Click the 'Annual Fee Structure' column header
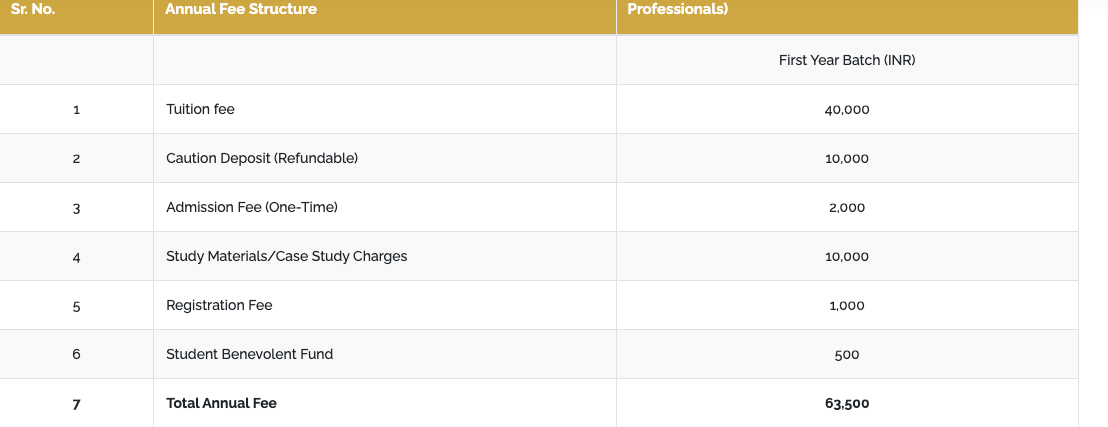The height and width of the screenshot is (427, 1108). [241, 9]
